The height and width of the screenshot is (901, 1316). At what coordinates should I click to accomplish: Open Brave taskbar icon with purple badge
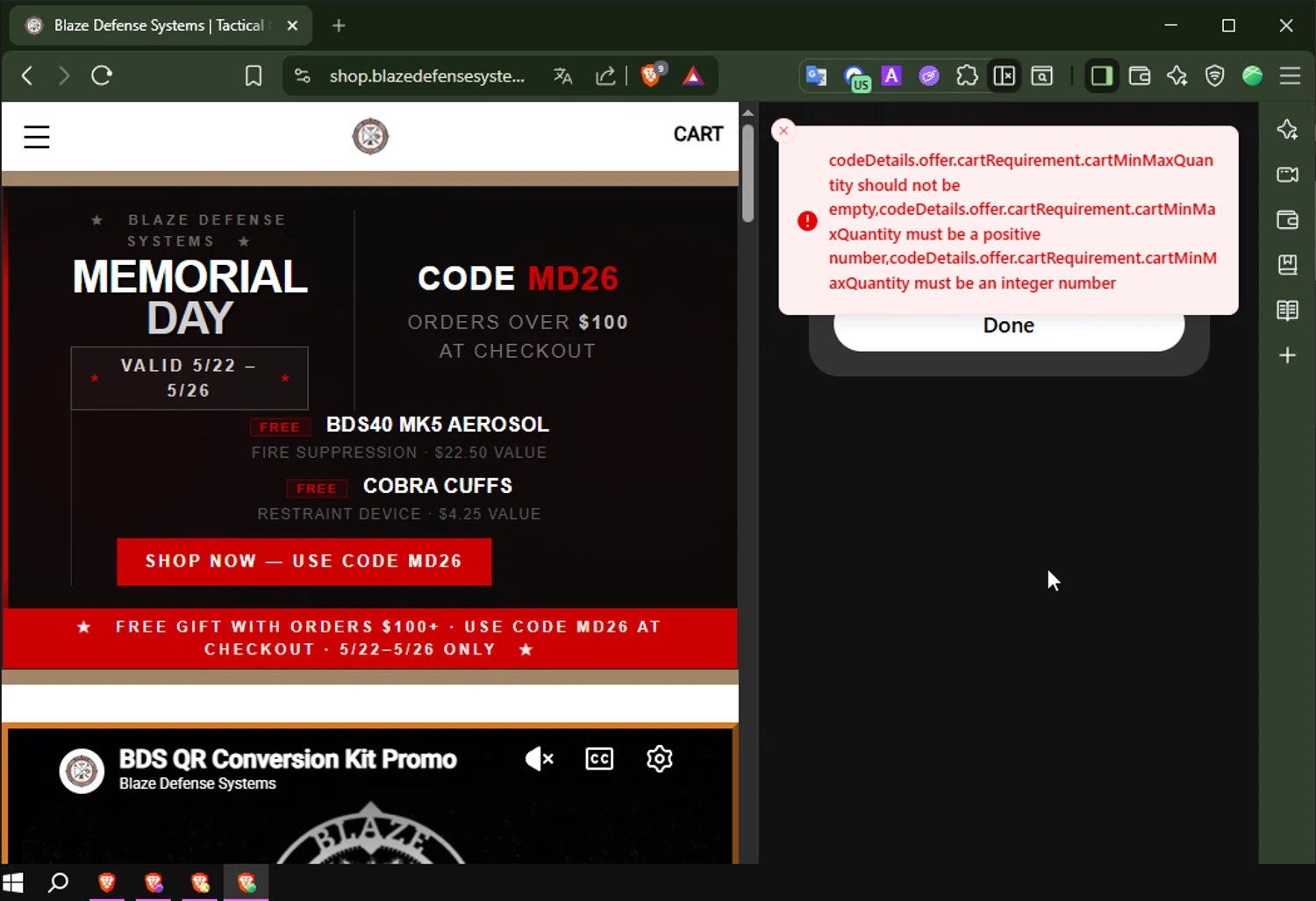point(154,883)
